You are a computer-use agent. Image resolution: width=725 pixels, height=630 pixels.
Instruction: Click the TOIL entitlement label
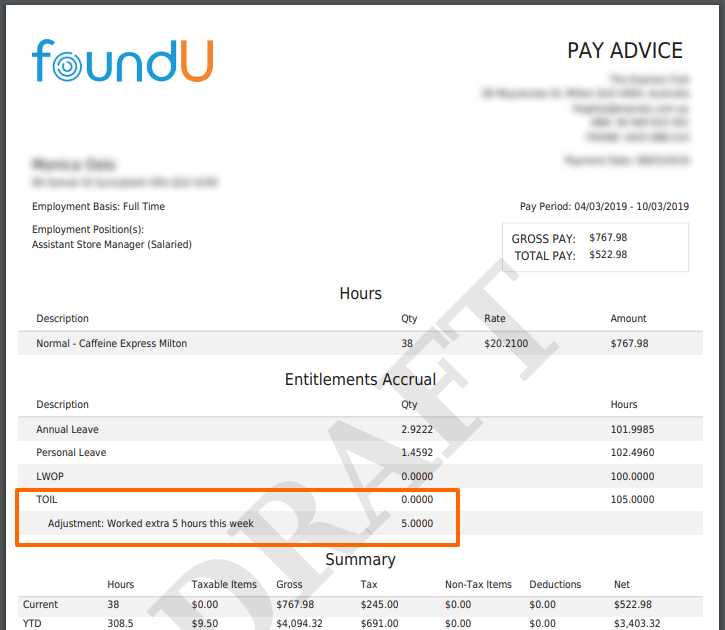click(x=48, y=499)
